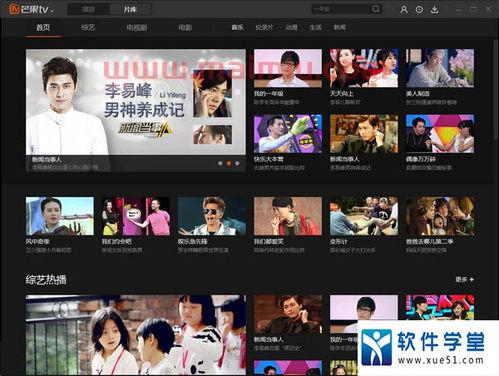Image resolution: width=499 pixels, height=376 pixels.
Task: Open the 爸爸去哪儿第二季 video thumbnail
Action: point(440,216)
